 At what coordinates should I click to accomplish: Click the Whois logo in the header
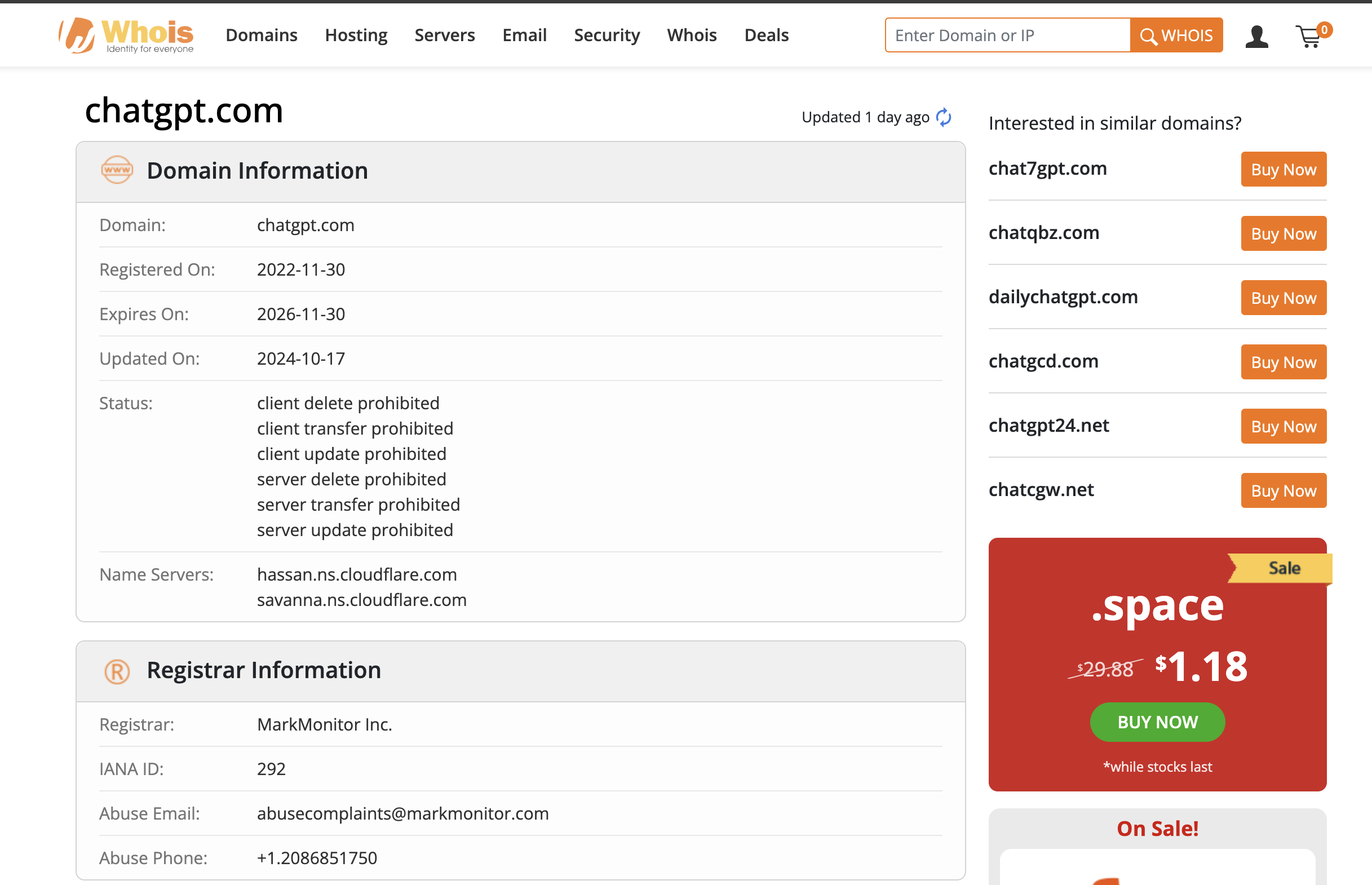pos(126,35)
